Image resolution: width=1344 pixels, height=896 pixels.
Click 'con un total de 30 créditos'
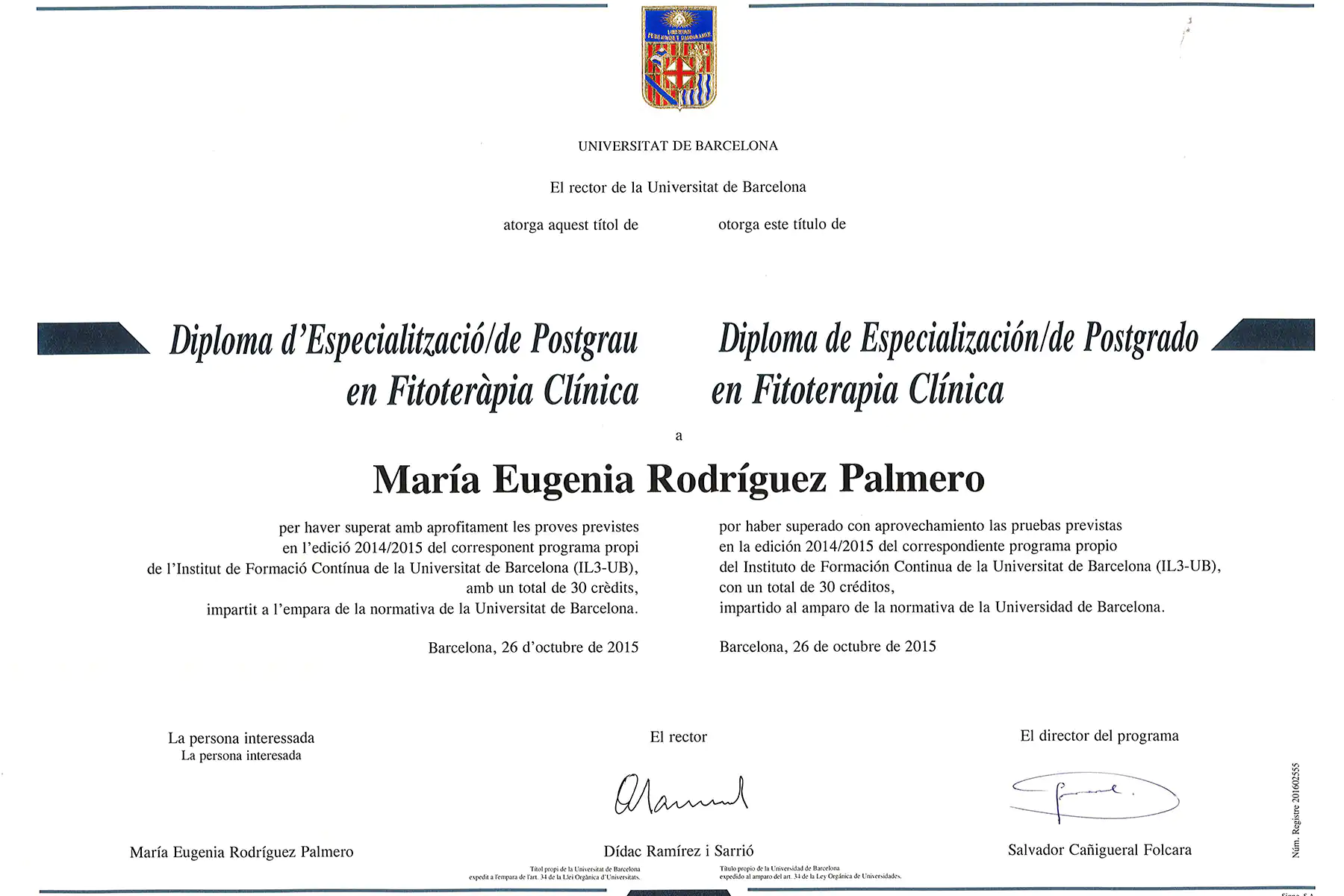click(807, 587)
